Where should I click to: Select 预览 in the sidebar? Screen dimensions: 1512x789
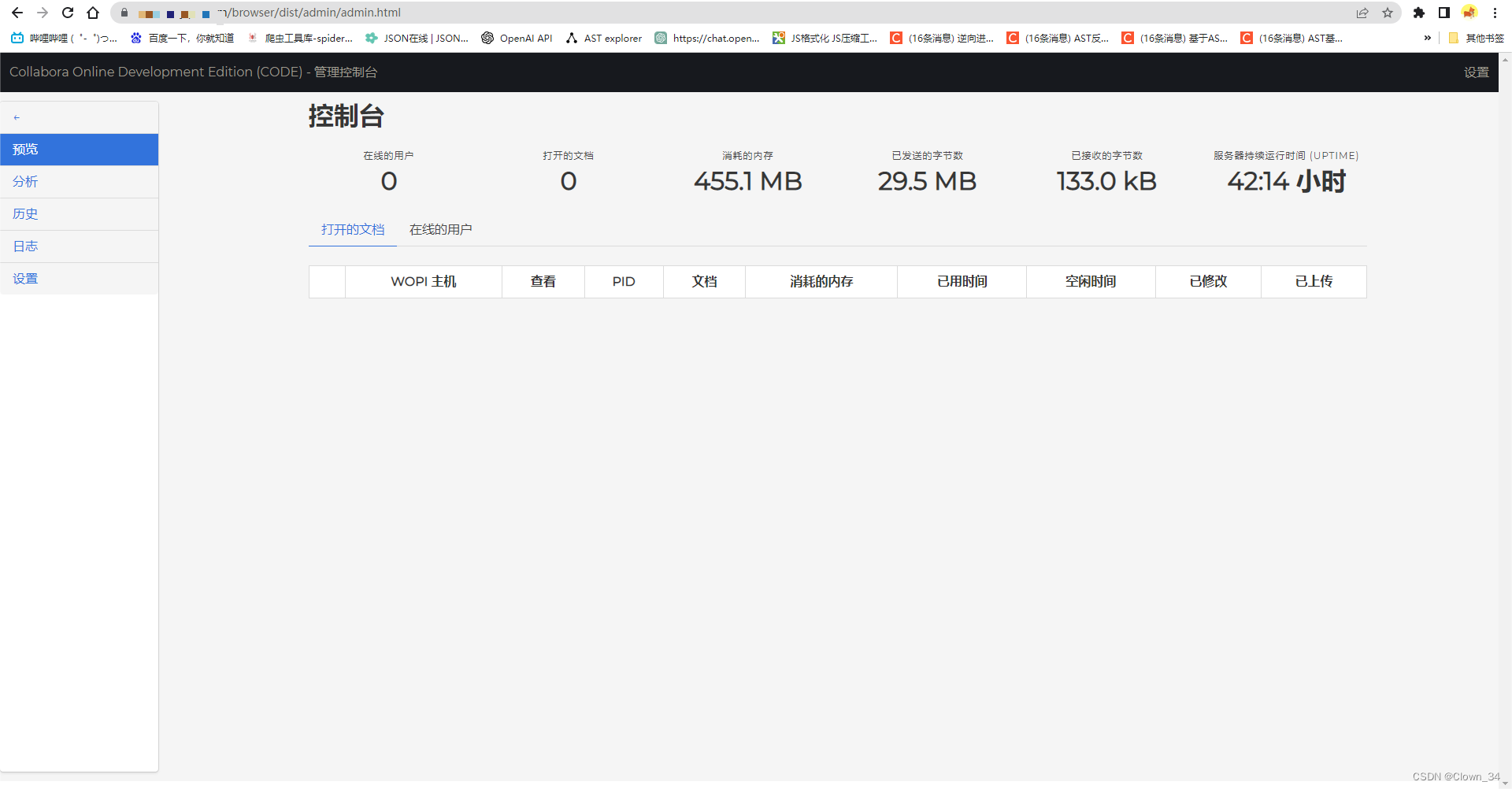pos(80,150)
